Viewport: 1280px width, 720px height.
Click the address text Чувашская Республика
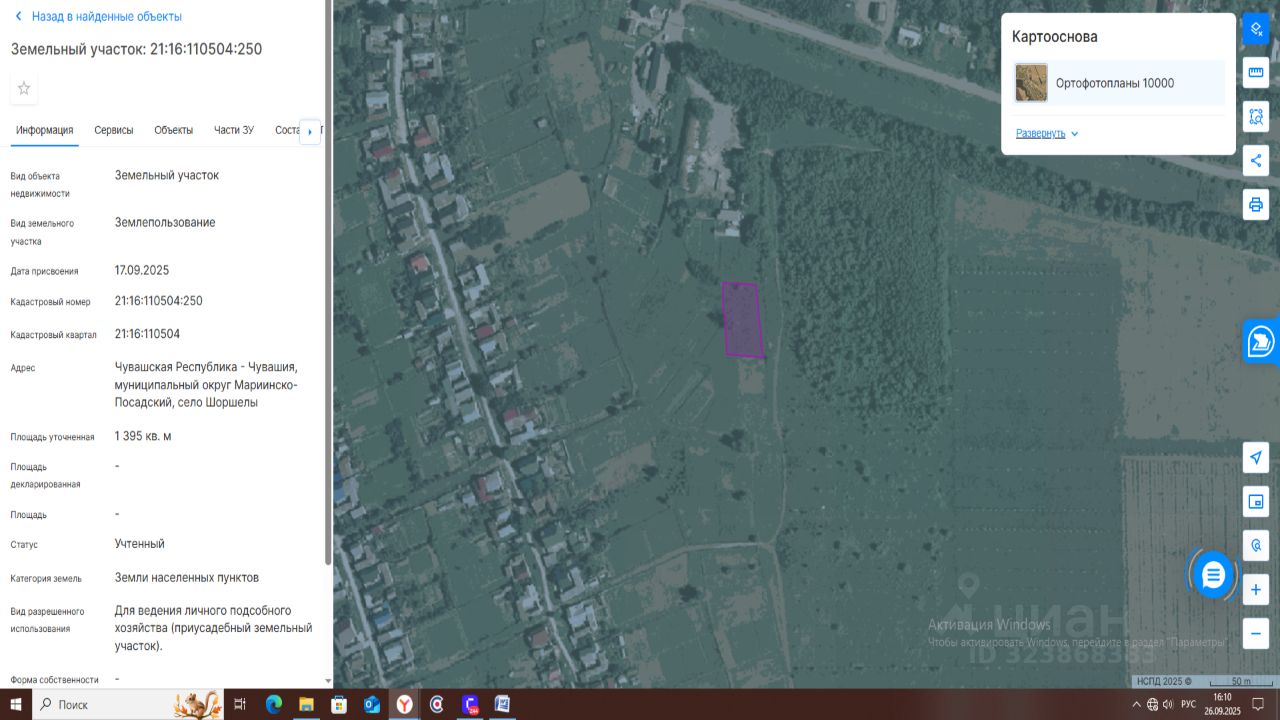point(206,384)
